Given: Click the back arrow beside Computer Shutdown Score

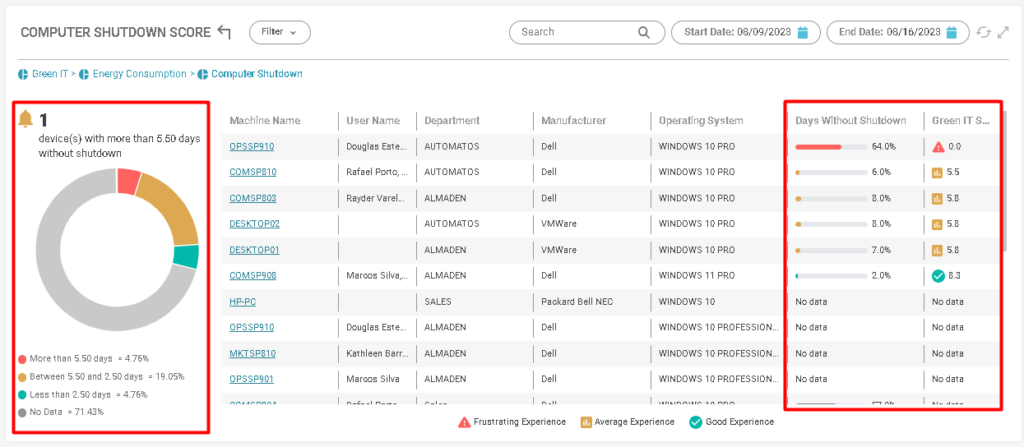Looking at the screenshot, I should pos(224,32).
